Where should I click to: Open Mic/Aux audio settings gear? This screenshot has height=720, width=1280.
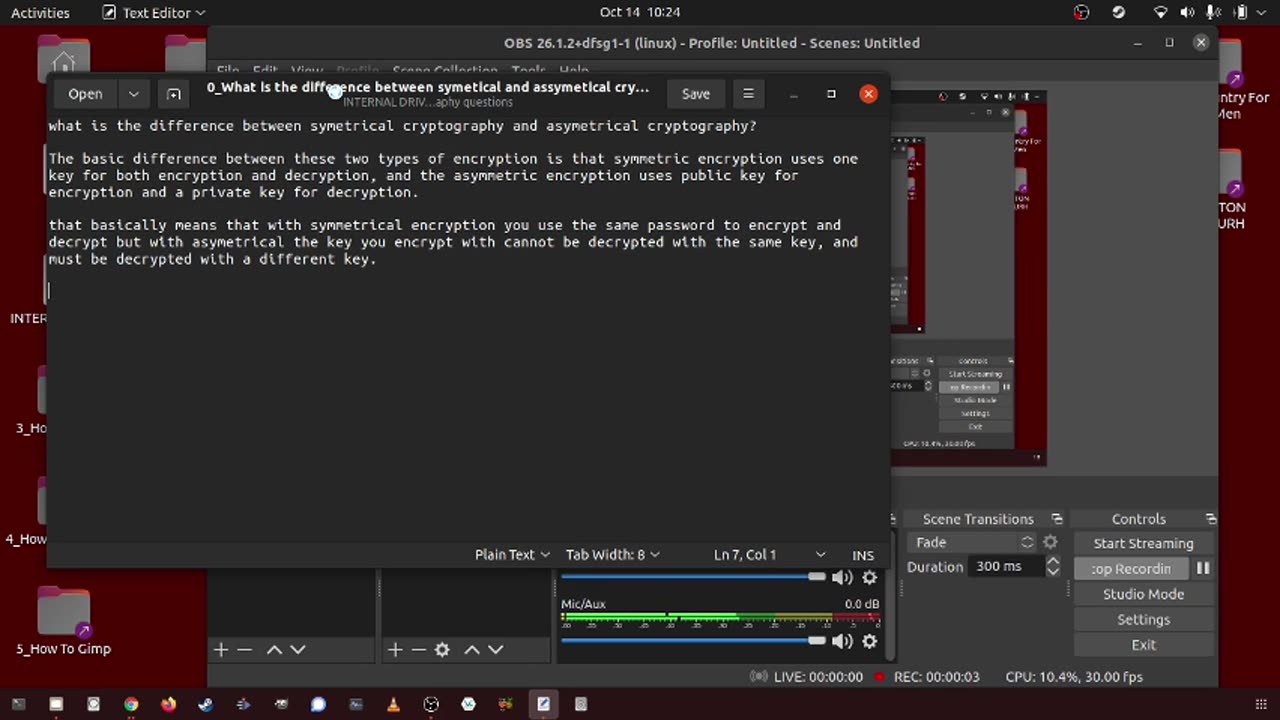click(x=869, y=641)
